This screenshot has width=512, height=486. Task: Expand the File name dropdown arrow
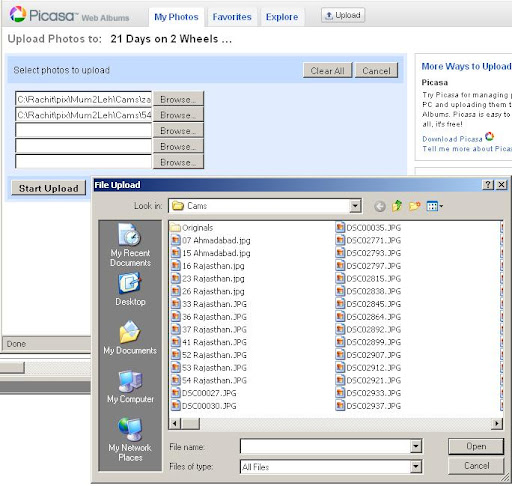click(416, 446)
